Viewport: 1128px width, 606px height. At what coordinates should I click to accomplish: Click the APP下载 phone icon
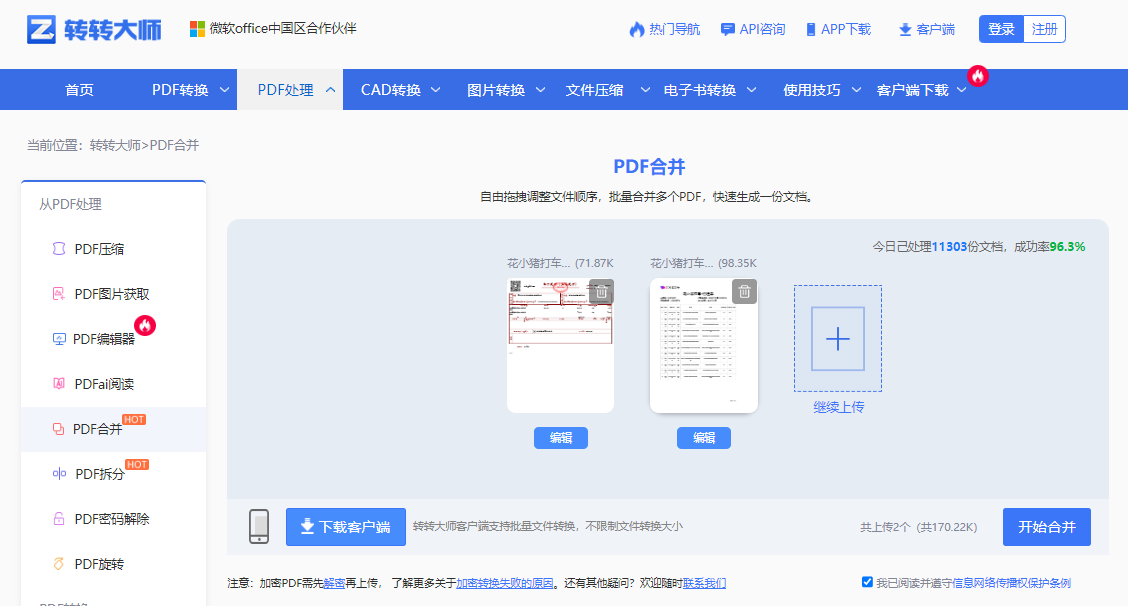811,30
